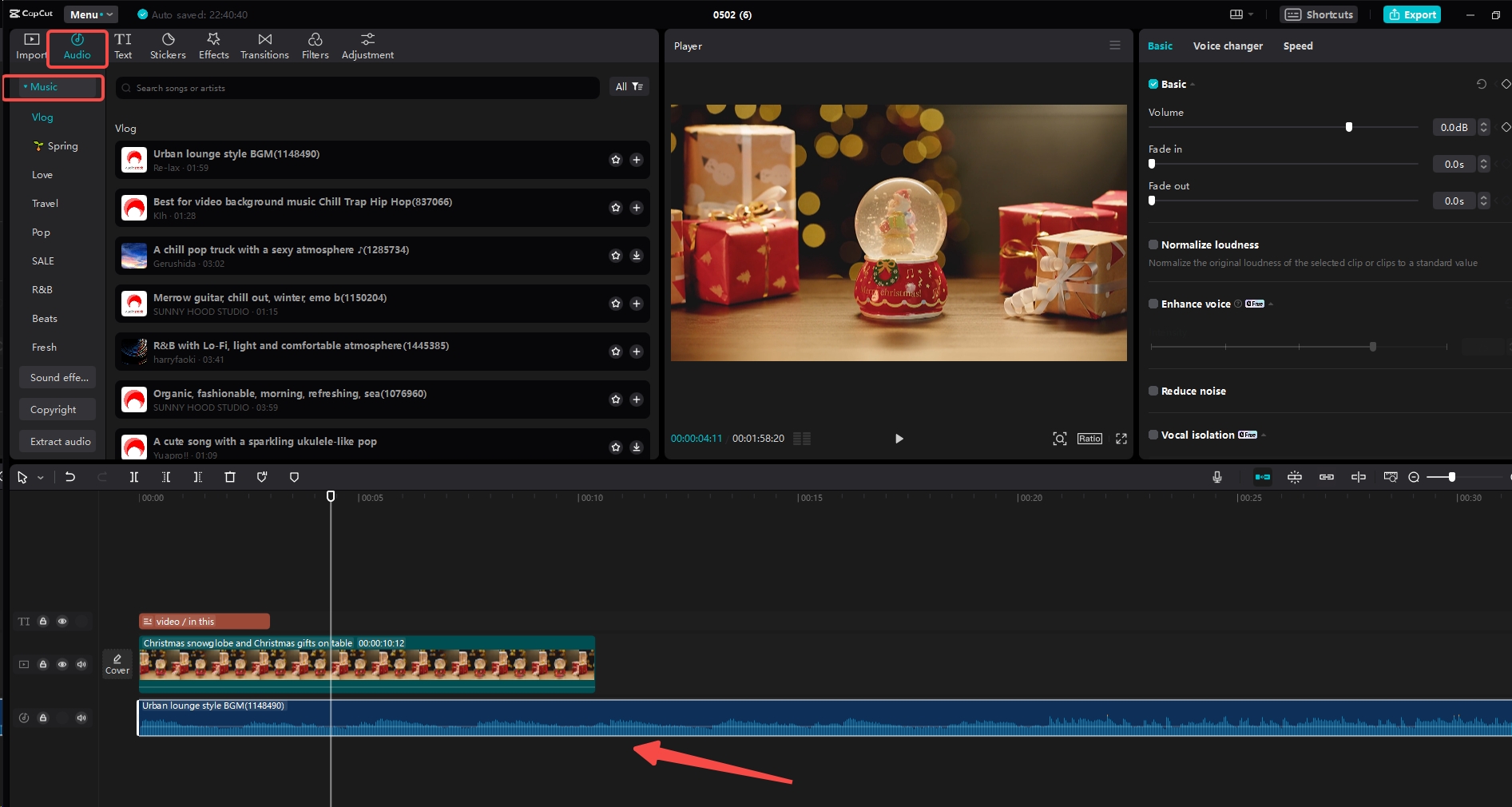Click the zoom out magnifier above the timeline
The width and height of the screenshot is (1512, 807).
1412,477
